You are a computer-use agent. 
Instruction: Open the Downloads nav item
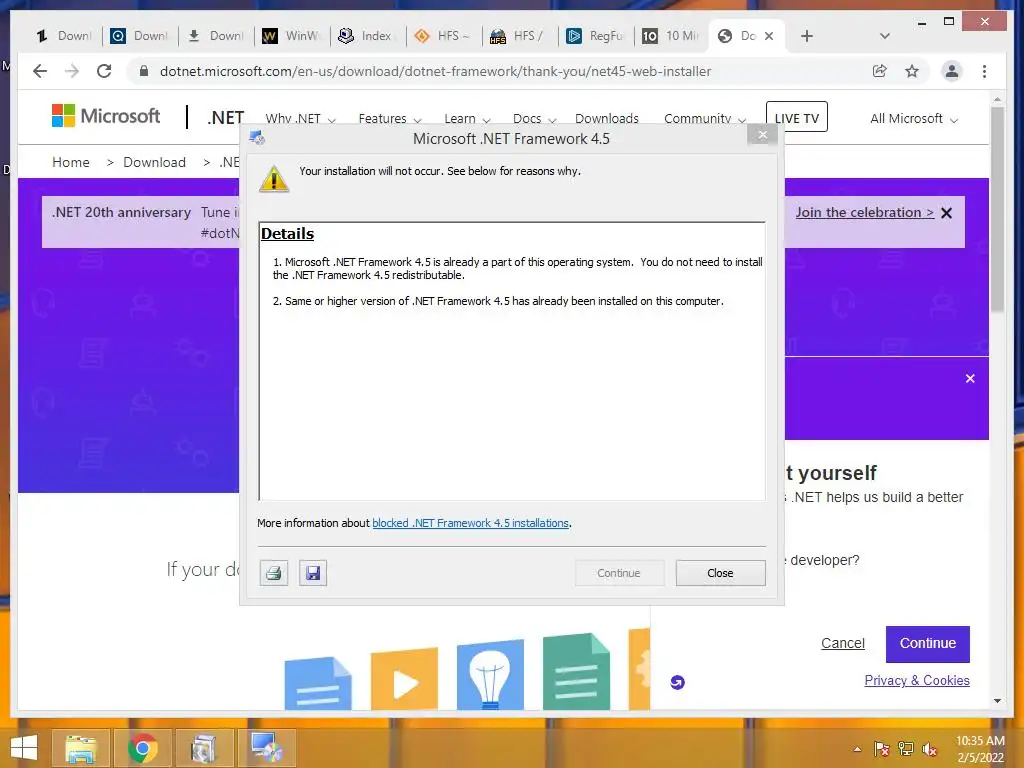[607, 119]
